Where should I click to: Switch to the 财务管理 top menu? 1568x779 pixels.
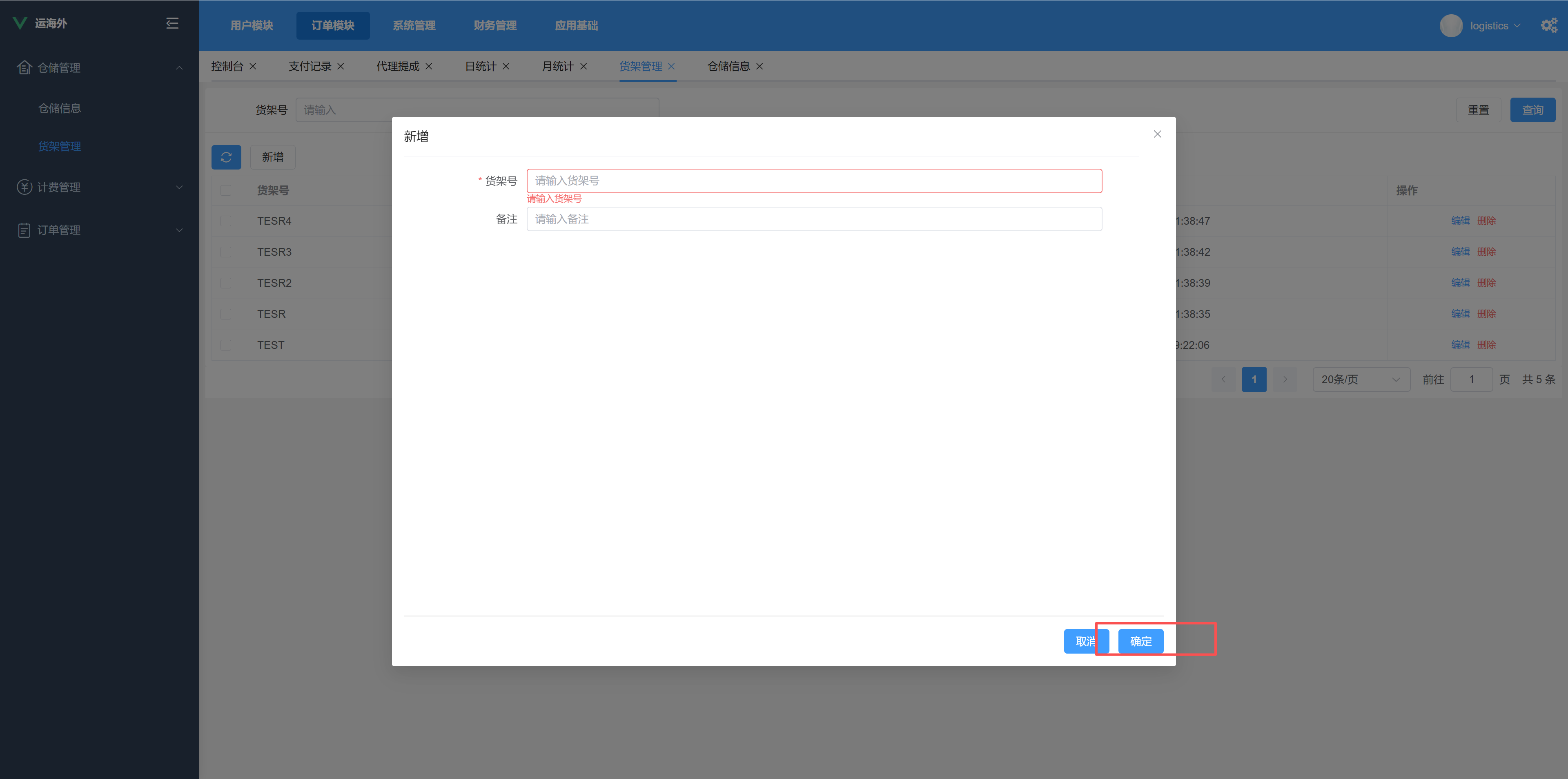pos(495,26)
